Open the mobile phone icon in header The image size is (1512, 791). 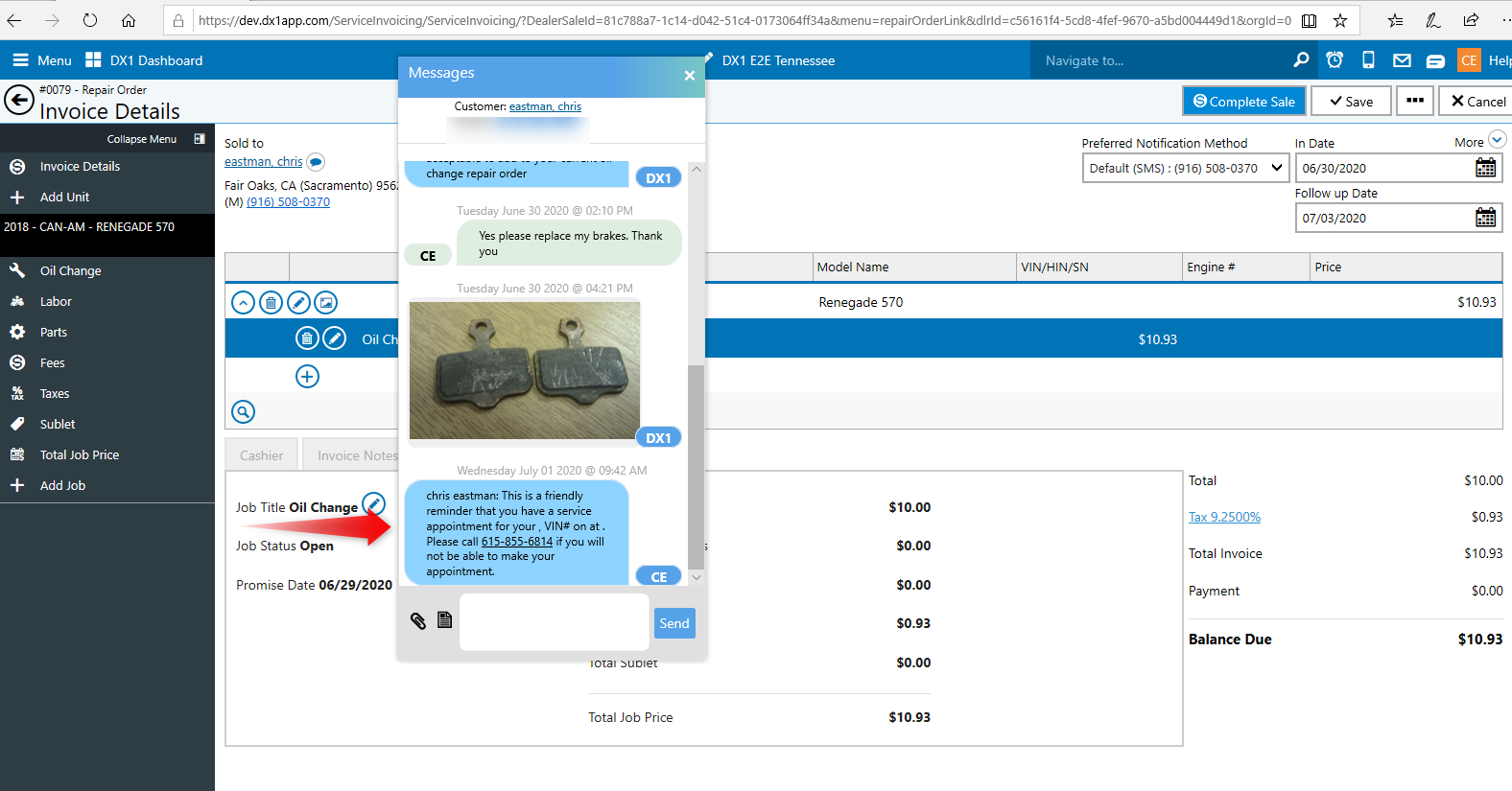(x=1368, y=60)
